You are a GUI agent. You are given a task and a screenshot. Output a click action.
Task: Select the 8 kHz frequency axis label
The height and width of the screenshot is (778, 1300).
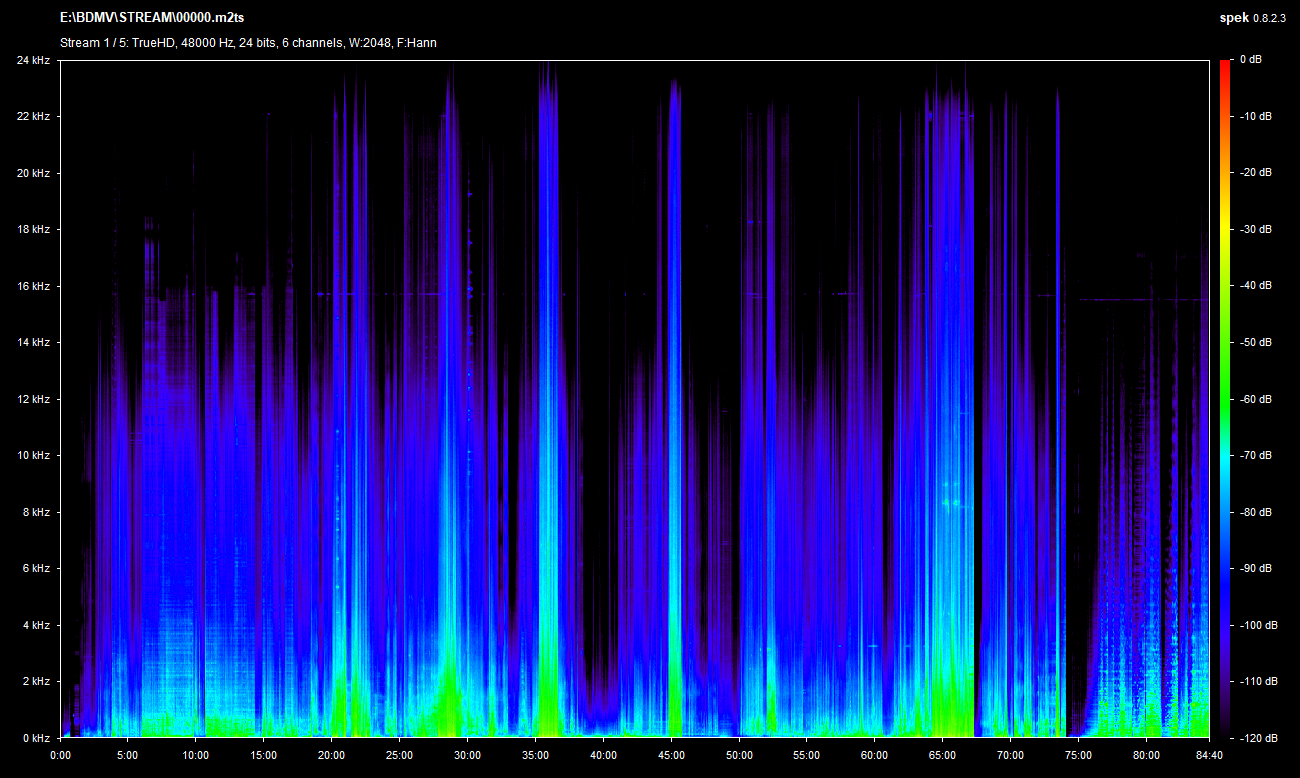pos(36,512)
